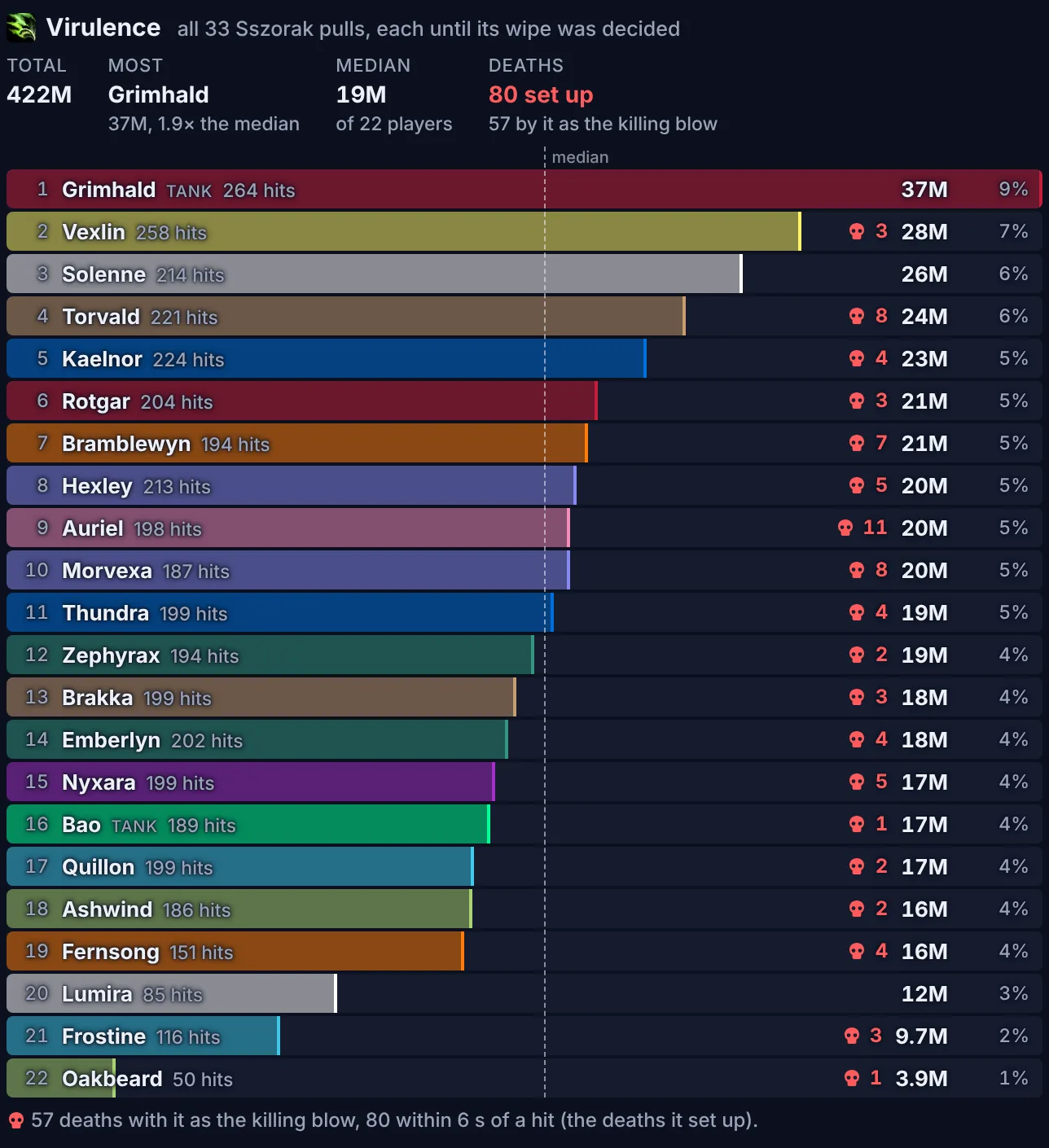Image resolution: width=1049 pixels, height=1148 pixels.
Task: Click the skull icon in Rotgar's row
Action: coord(857,401)
